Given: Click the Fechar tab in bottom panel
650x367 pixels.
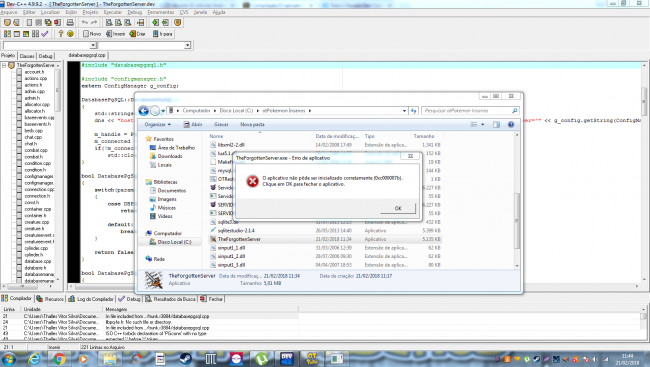Looking at the screenshot, I should (212, 299).
